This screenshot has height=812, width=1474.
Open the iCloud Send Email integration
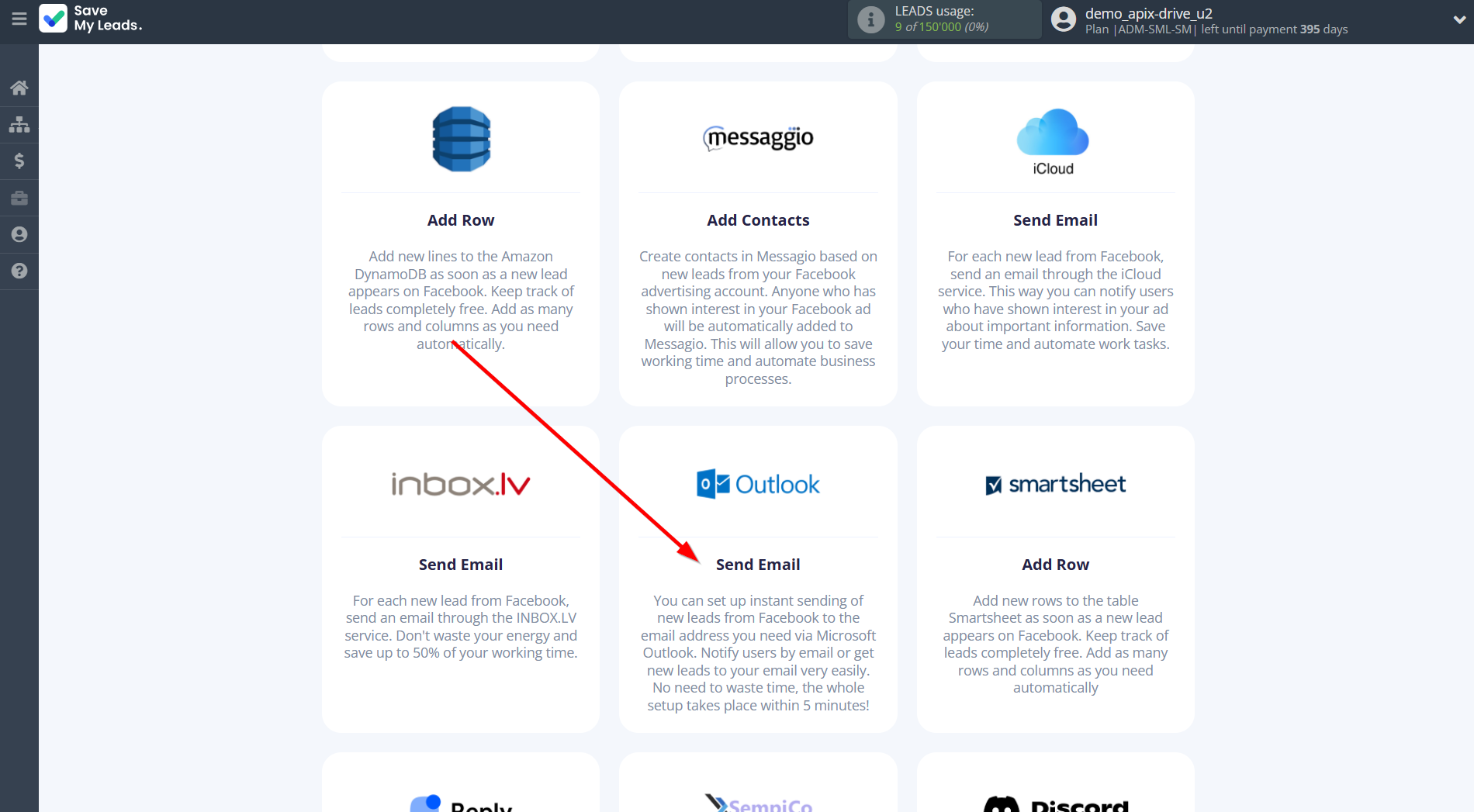pyautogui.click(x=1055, y=219)
